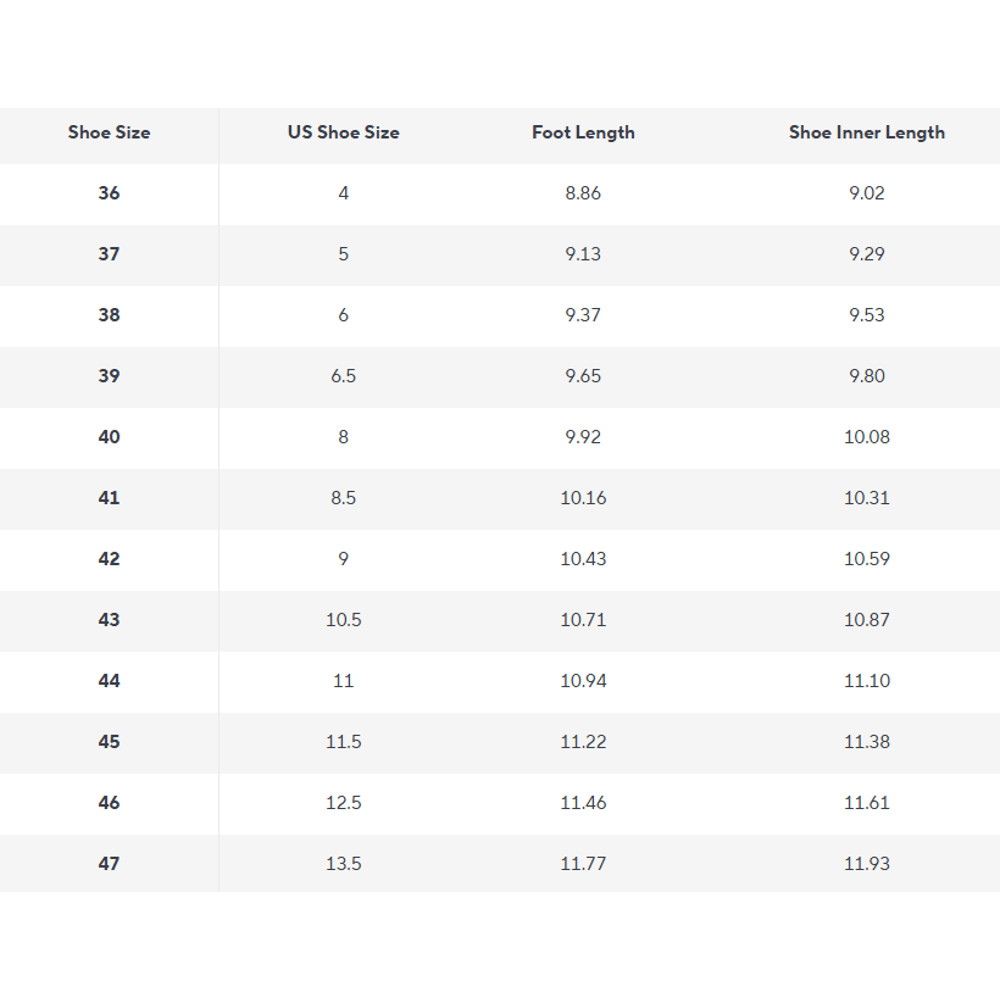Click shoe size 46 cell
The image size is (1000, 1000).
(x=109, y=803)
